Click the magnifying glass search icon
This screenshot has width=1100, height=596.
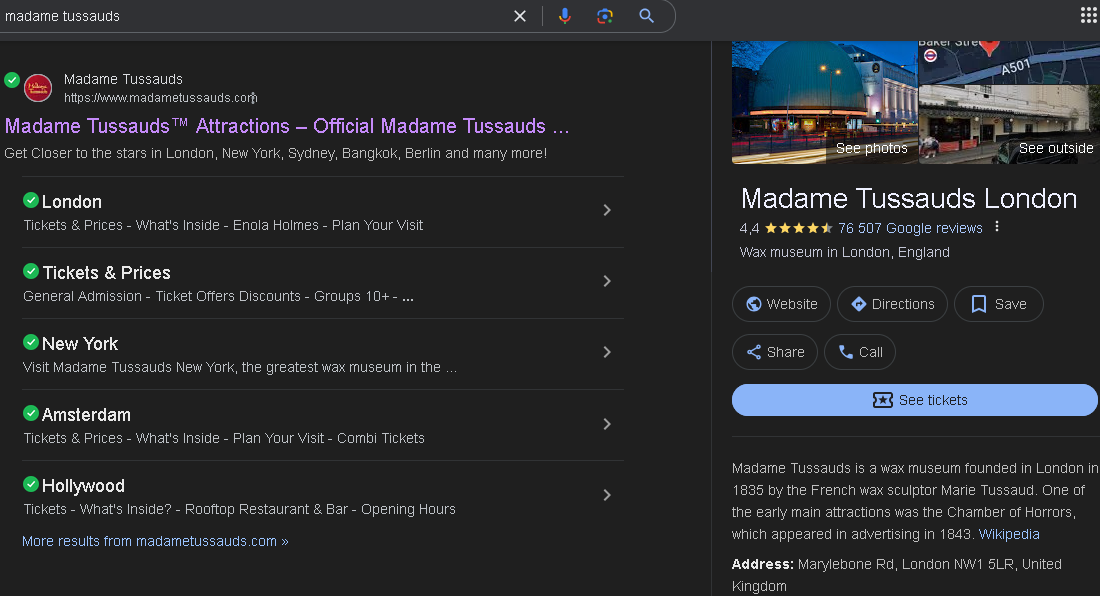[646, 16]
